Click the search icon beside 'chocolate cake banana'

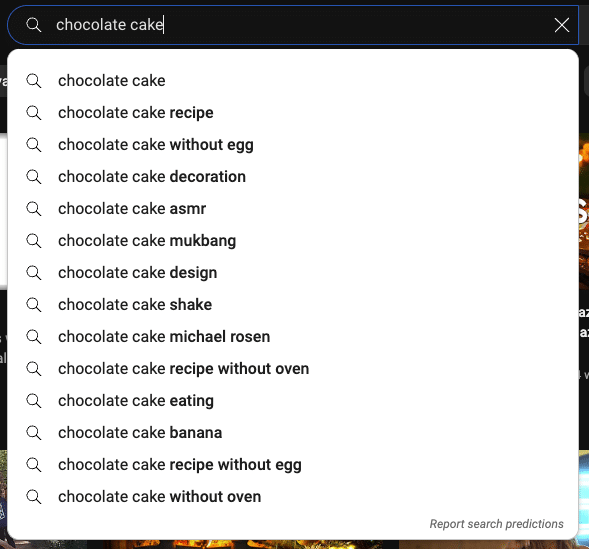[33, 433]
